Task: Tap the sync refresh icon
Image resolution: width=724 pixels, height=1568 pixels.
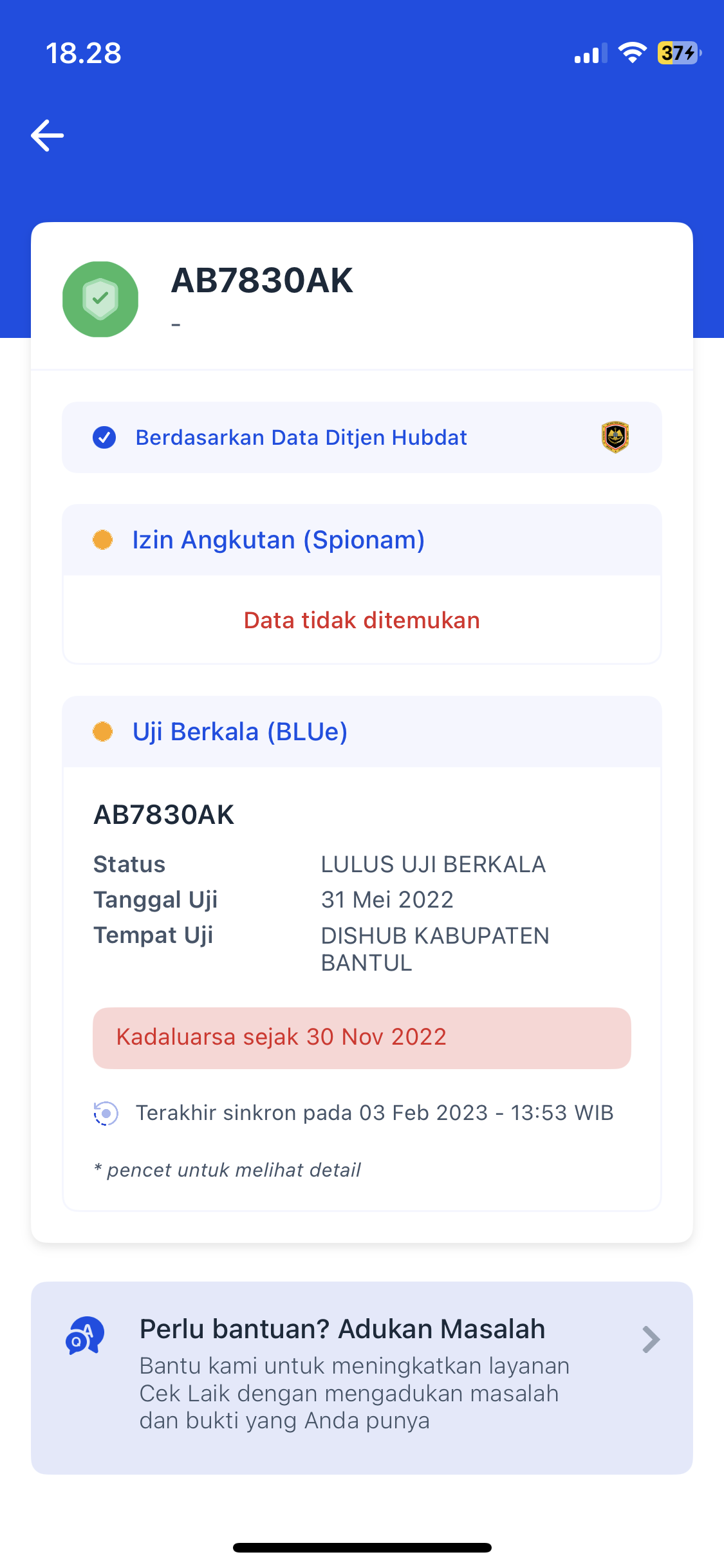Action: (x=106, y=1113)
